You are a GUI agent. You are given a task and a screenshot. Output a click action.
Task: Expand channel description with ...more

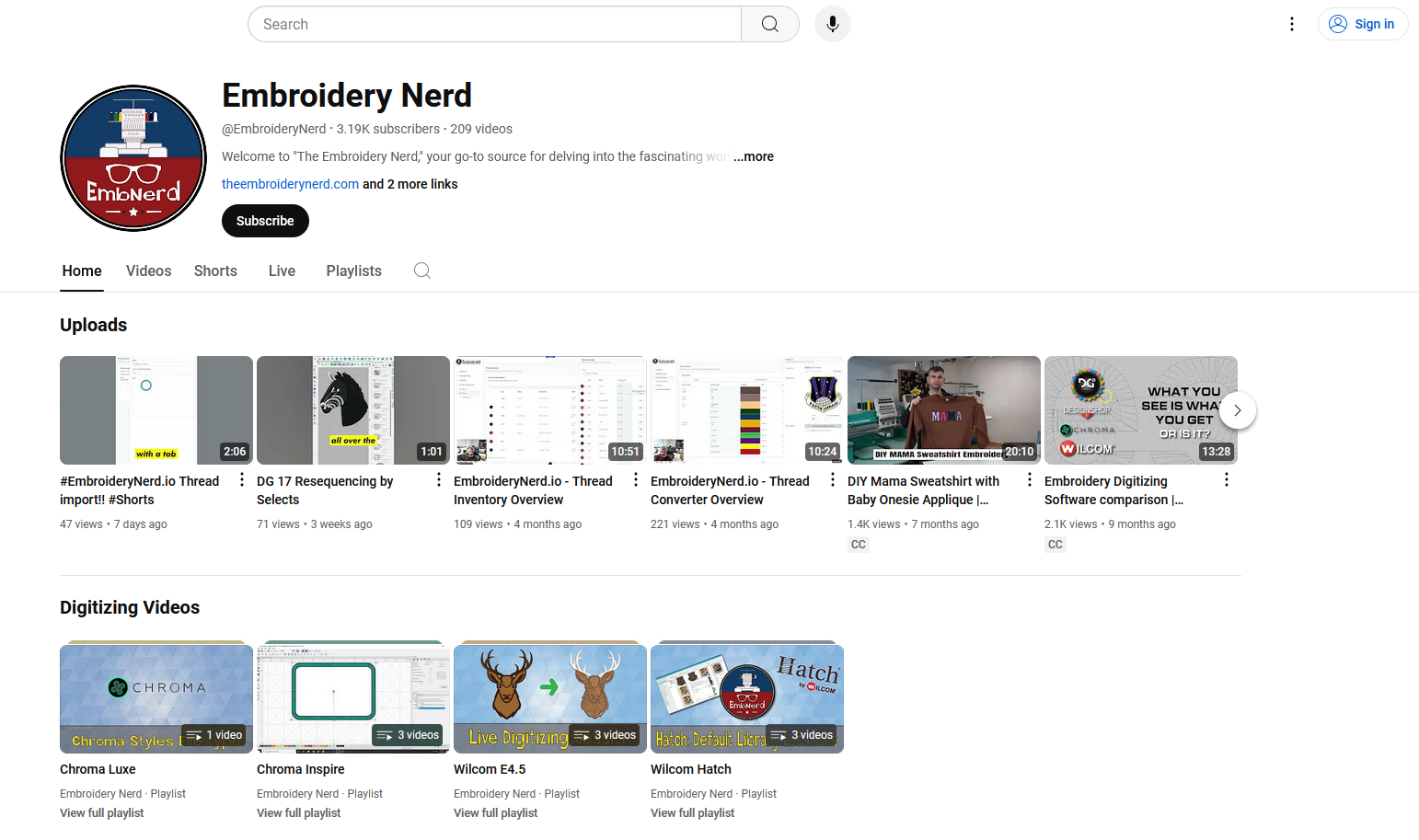click(x=754, y=156)
